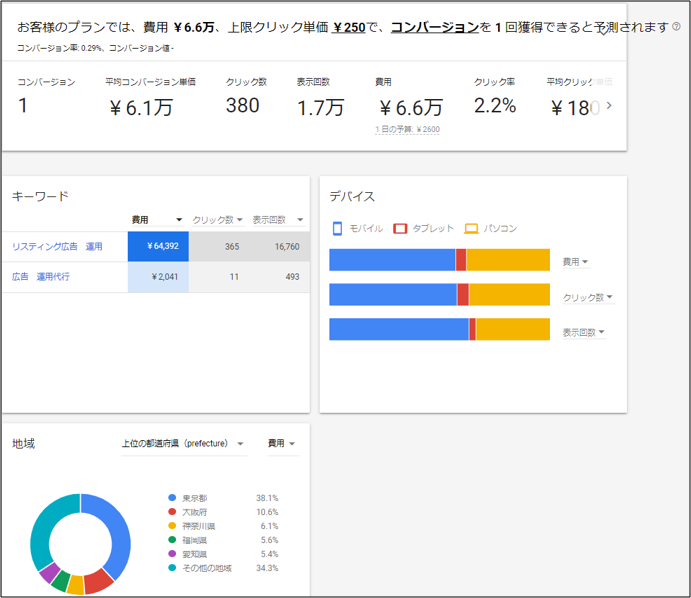691x598 pixels.
Task: Expand the device 表示回数 metric dropdown
Action: click(584, 332)
